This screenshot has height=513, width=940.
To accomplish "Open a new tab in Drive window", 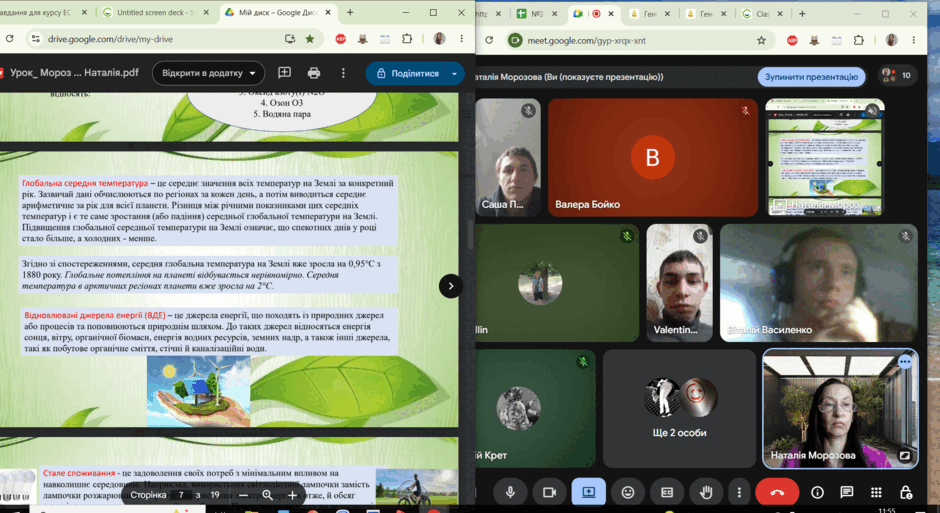I will pyautogui.click(x=350, y=13).
